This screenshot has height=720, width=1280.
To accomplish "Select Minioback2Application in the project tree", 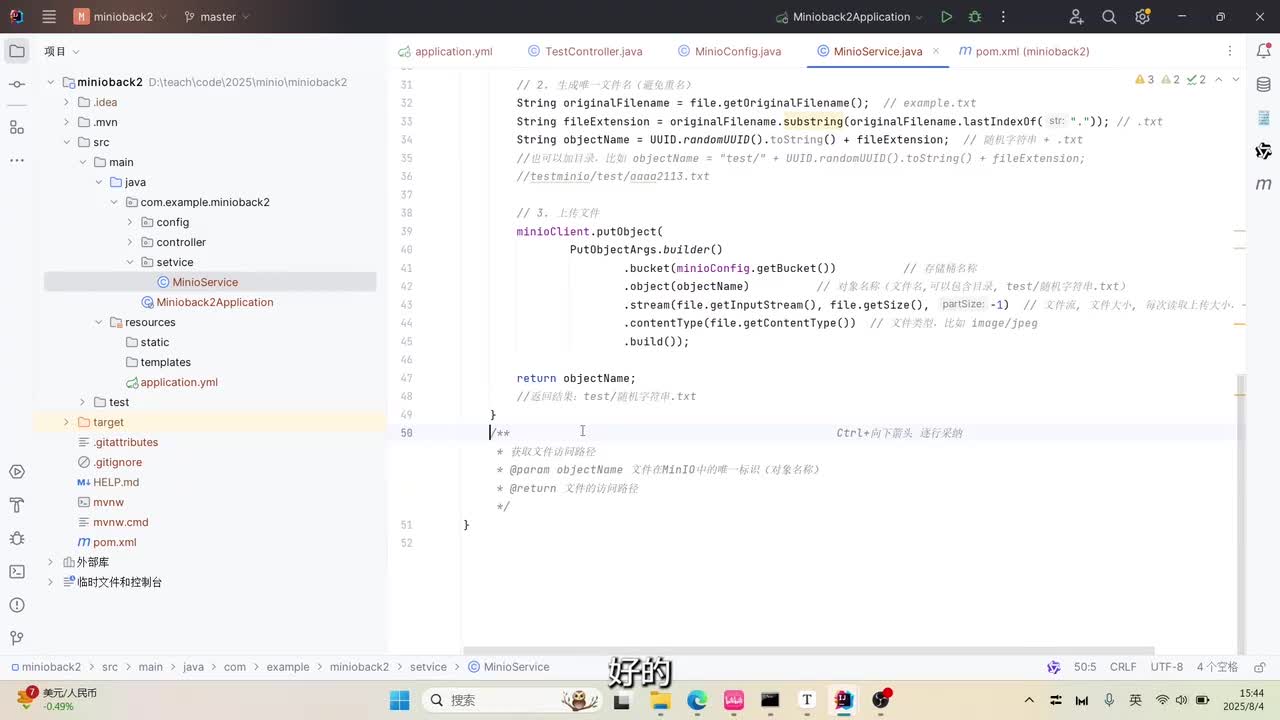I will coord(206,302).
